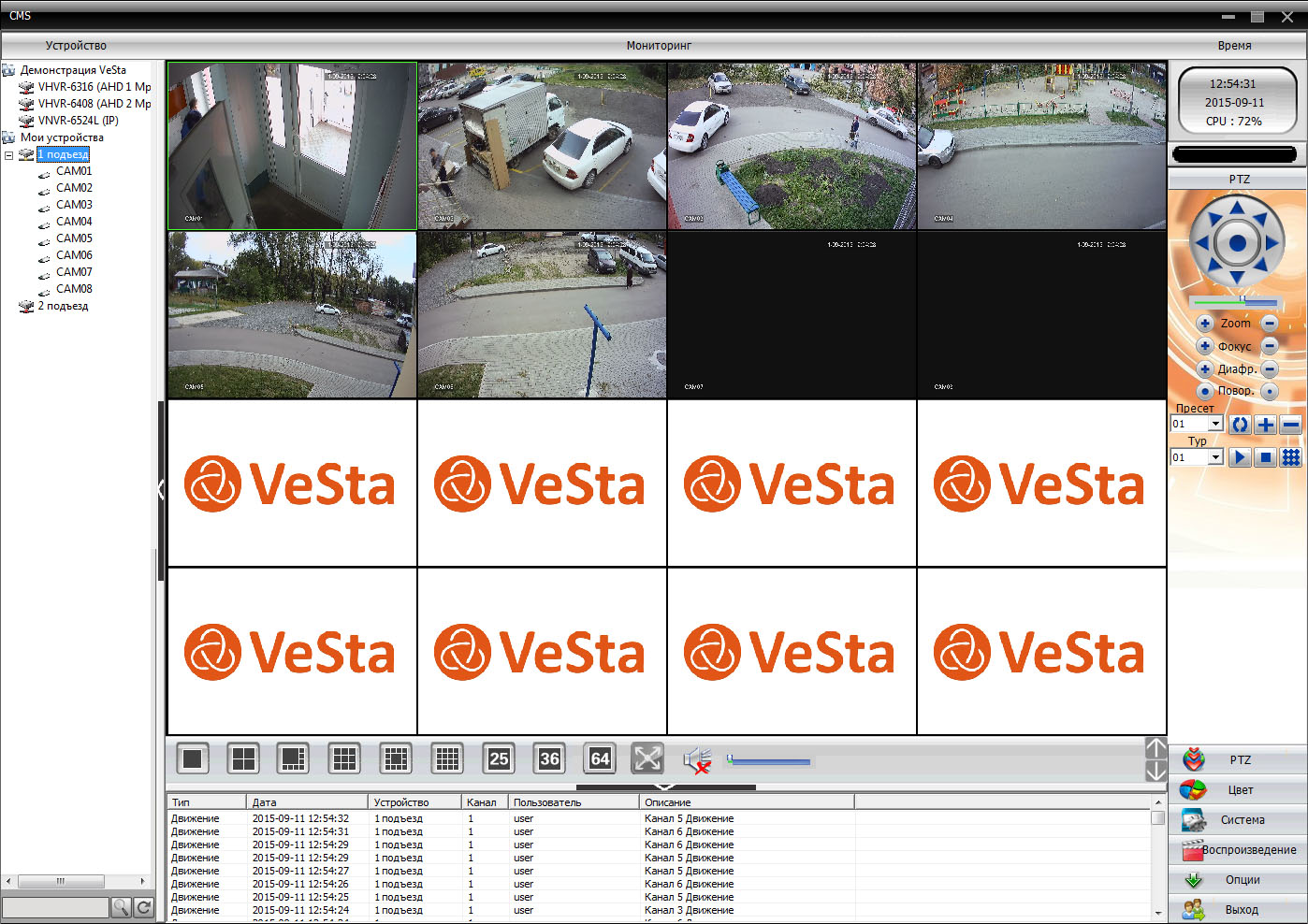This screenshot has height=924, width=1308.
Task: Switch to single-camera view layout
Action: coord(193,758)
